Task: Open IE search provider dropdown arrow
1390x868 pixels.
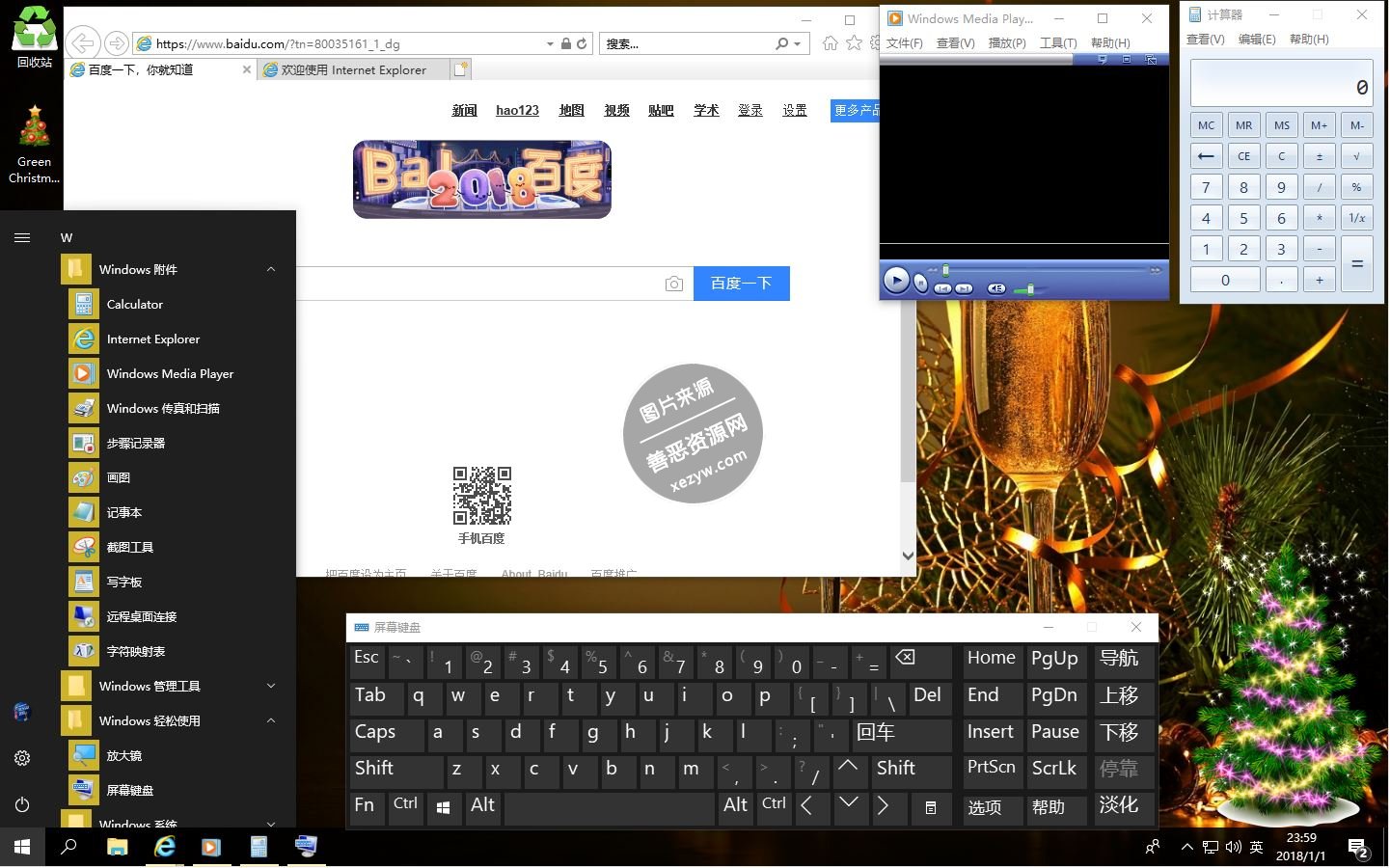Action: point(797,43)
